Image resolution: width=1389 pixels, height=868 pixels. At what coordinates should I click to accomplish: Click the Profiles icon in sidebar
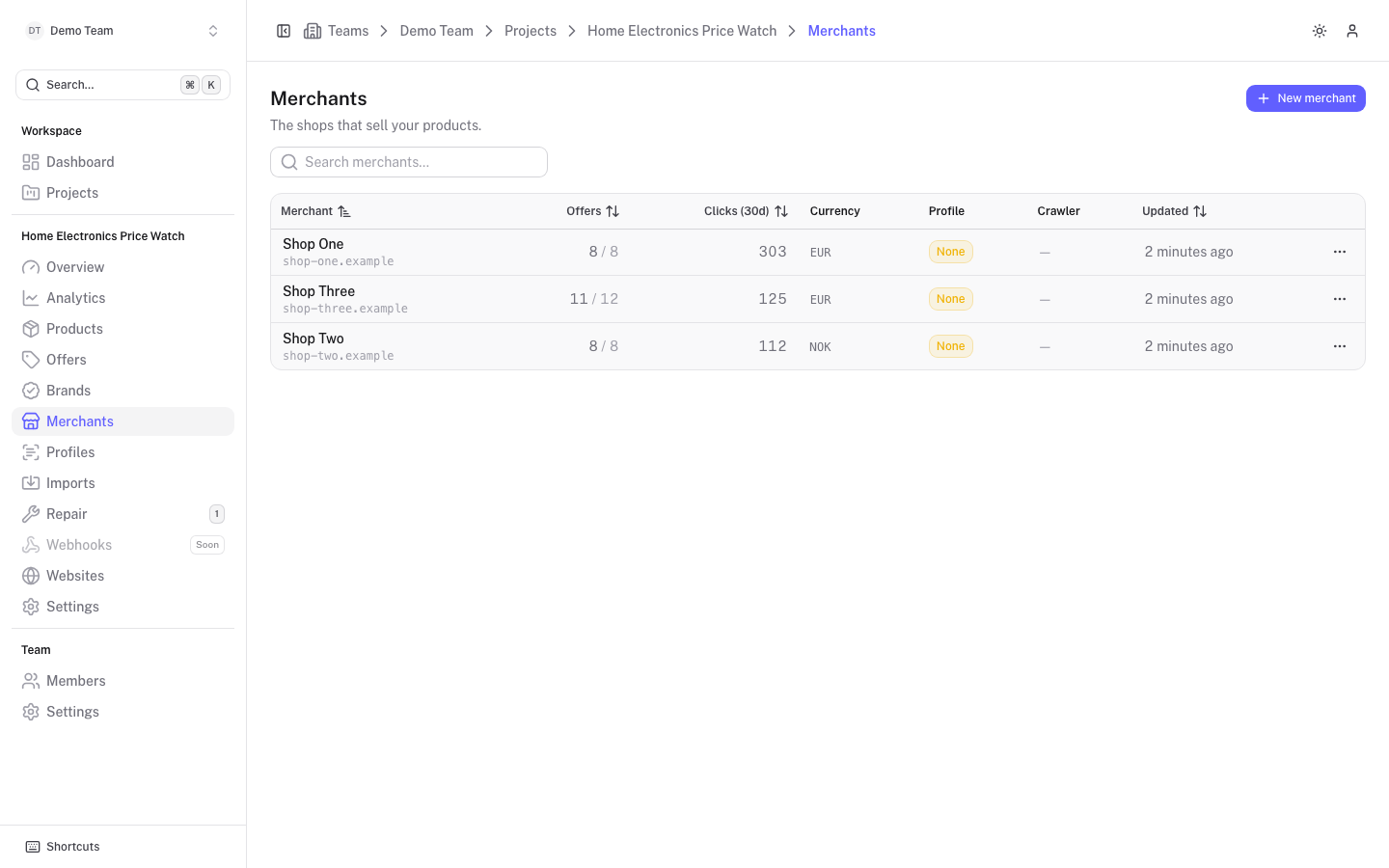[x=31, y=452]
